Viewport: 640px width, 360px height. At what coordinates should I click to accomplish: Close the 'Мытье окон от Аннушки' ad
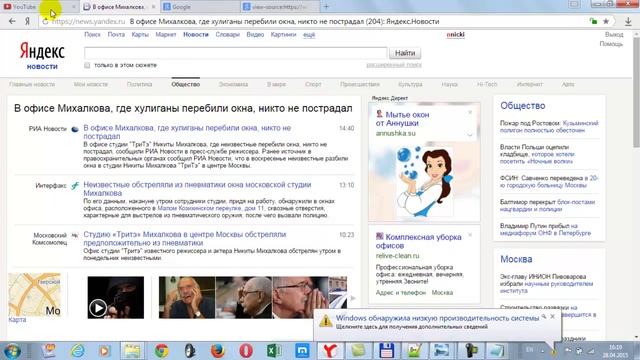470,112
